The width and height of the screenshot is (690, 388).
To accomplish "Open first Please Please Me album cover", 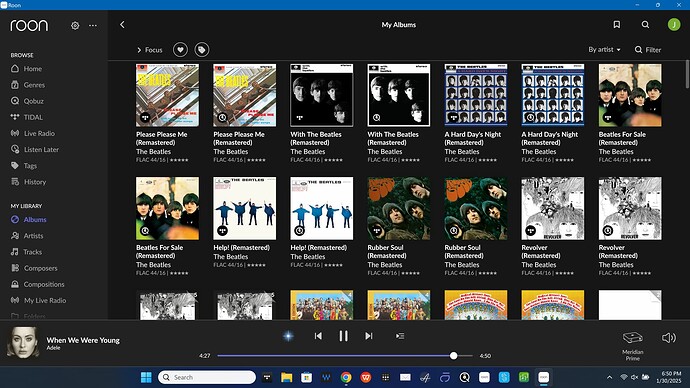I will coord(167,95).
